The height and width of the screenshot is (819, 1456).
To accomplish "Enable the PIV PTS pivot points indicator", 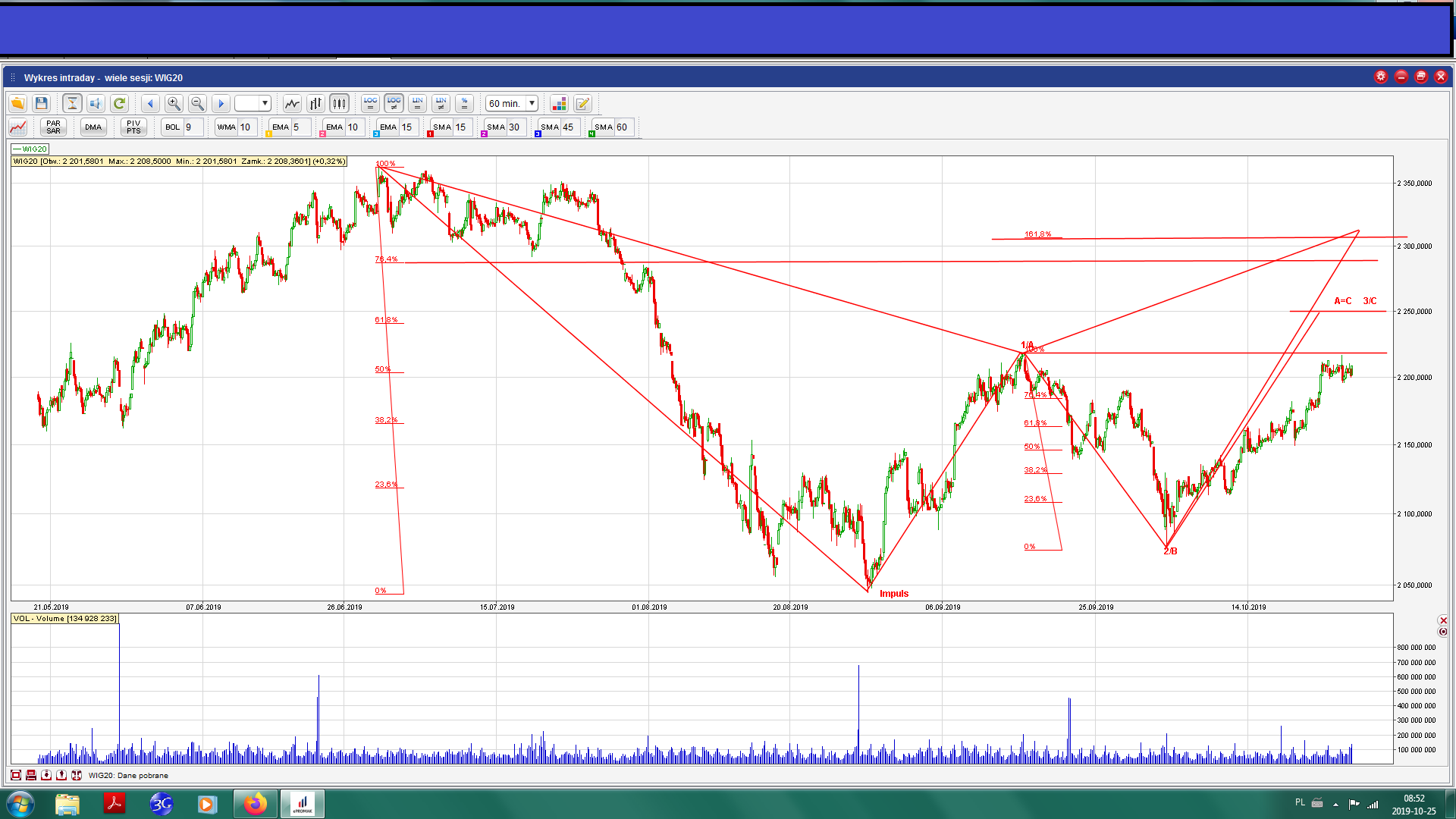I will pos(133,127).
